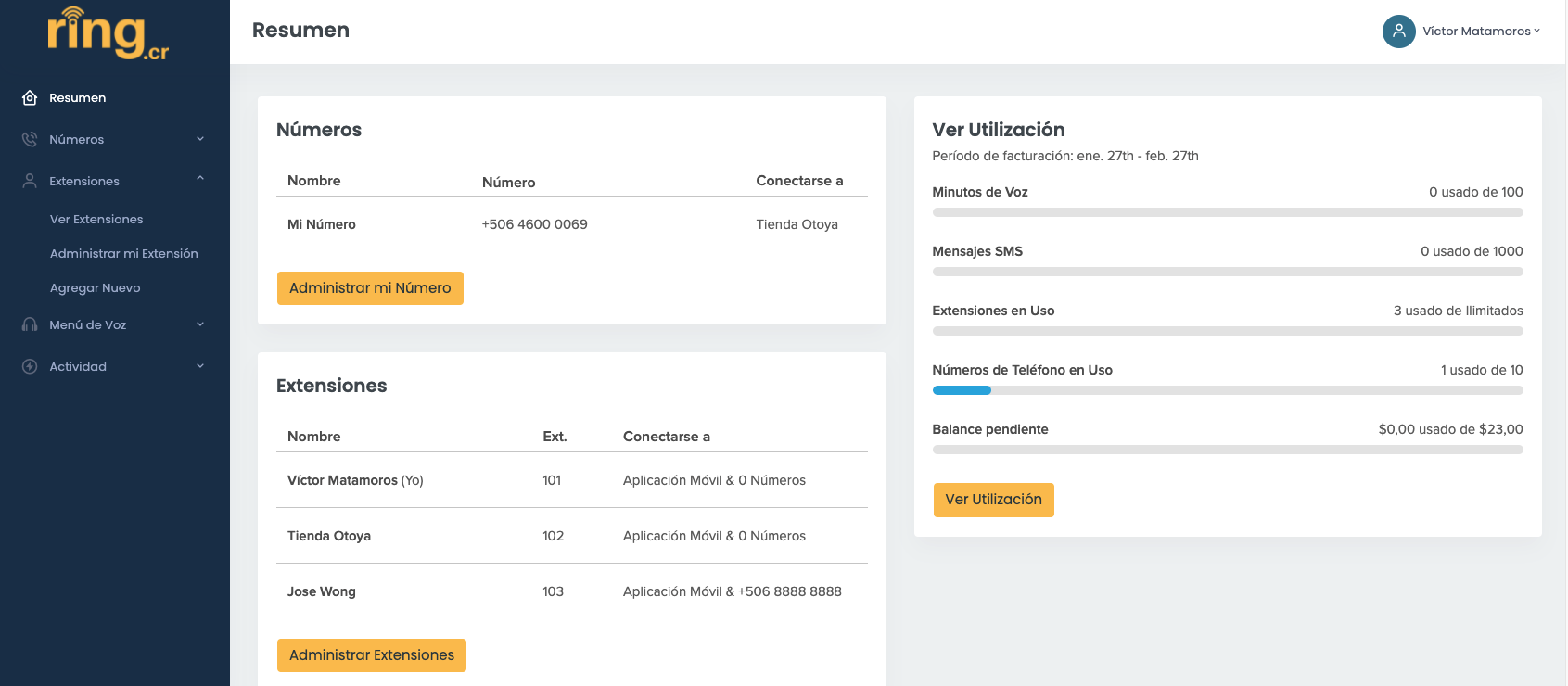
Task: Click Aplicación Móvil & +506 8888 8888
Action: 733,591
